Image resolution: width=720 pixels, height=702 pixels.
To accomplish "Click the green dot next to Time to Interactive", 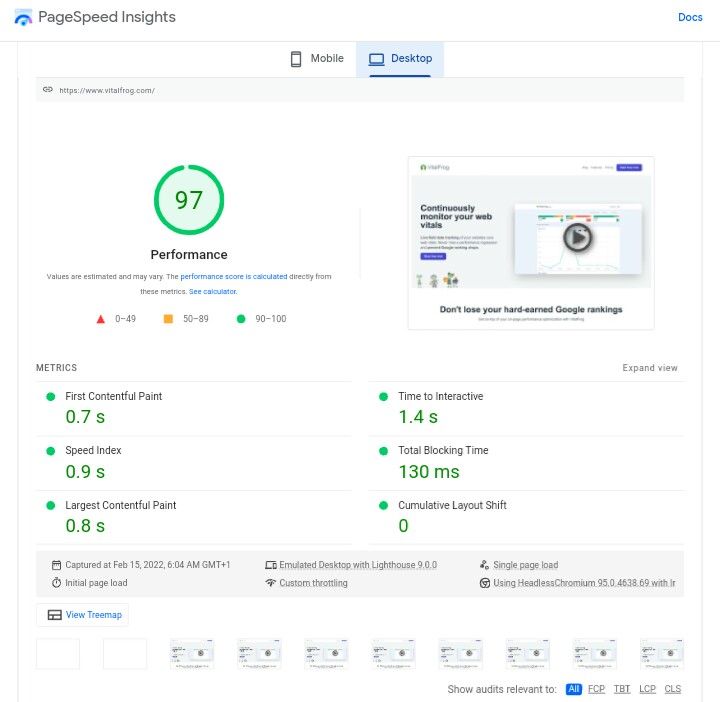I will pyautogui.click(x=383, y=397).
